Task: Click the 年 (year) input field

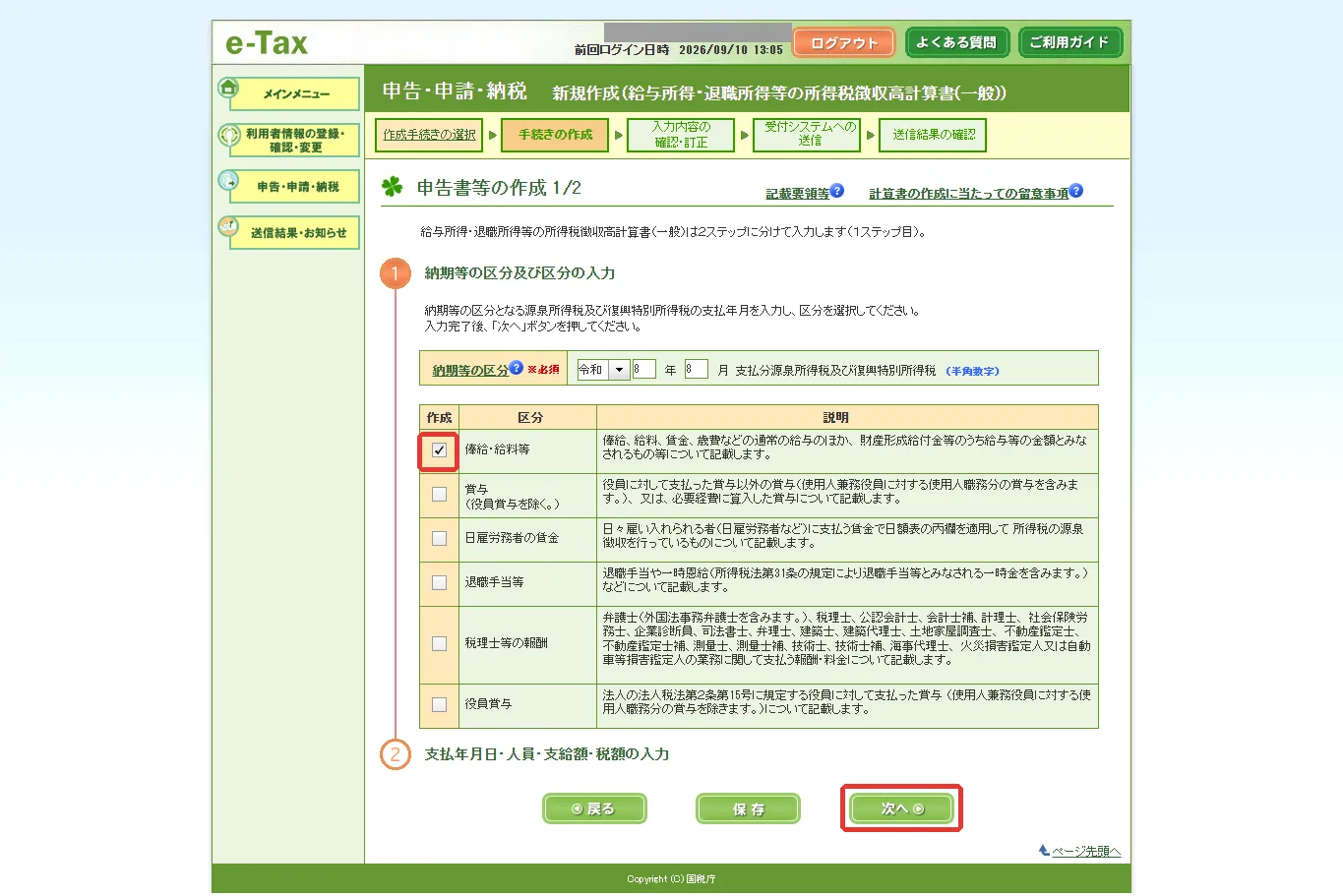Action: (644, 370)
